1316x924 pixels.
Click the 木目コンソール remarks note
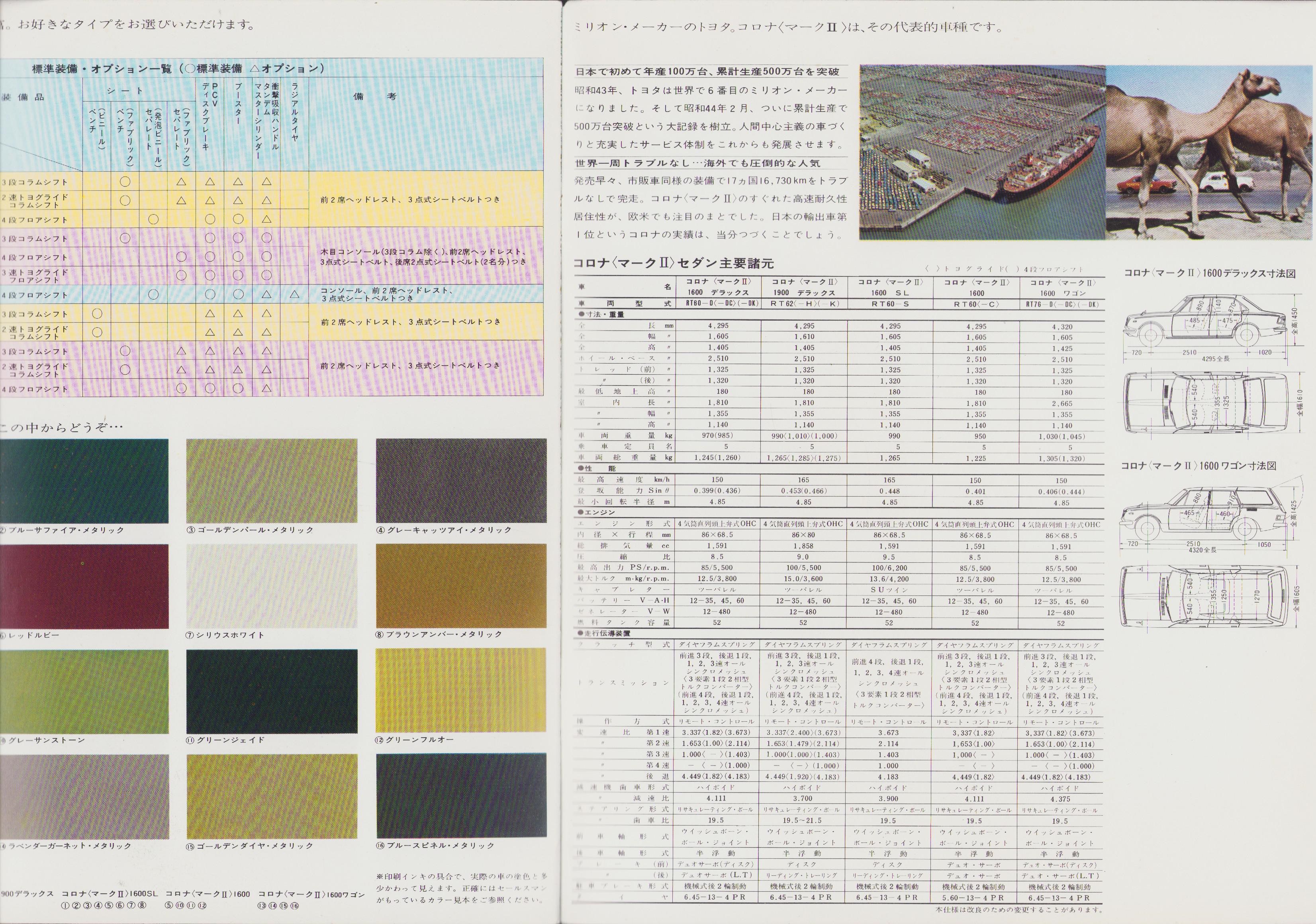[423, 256]
